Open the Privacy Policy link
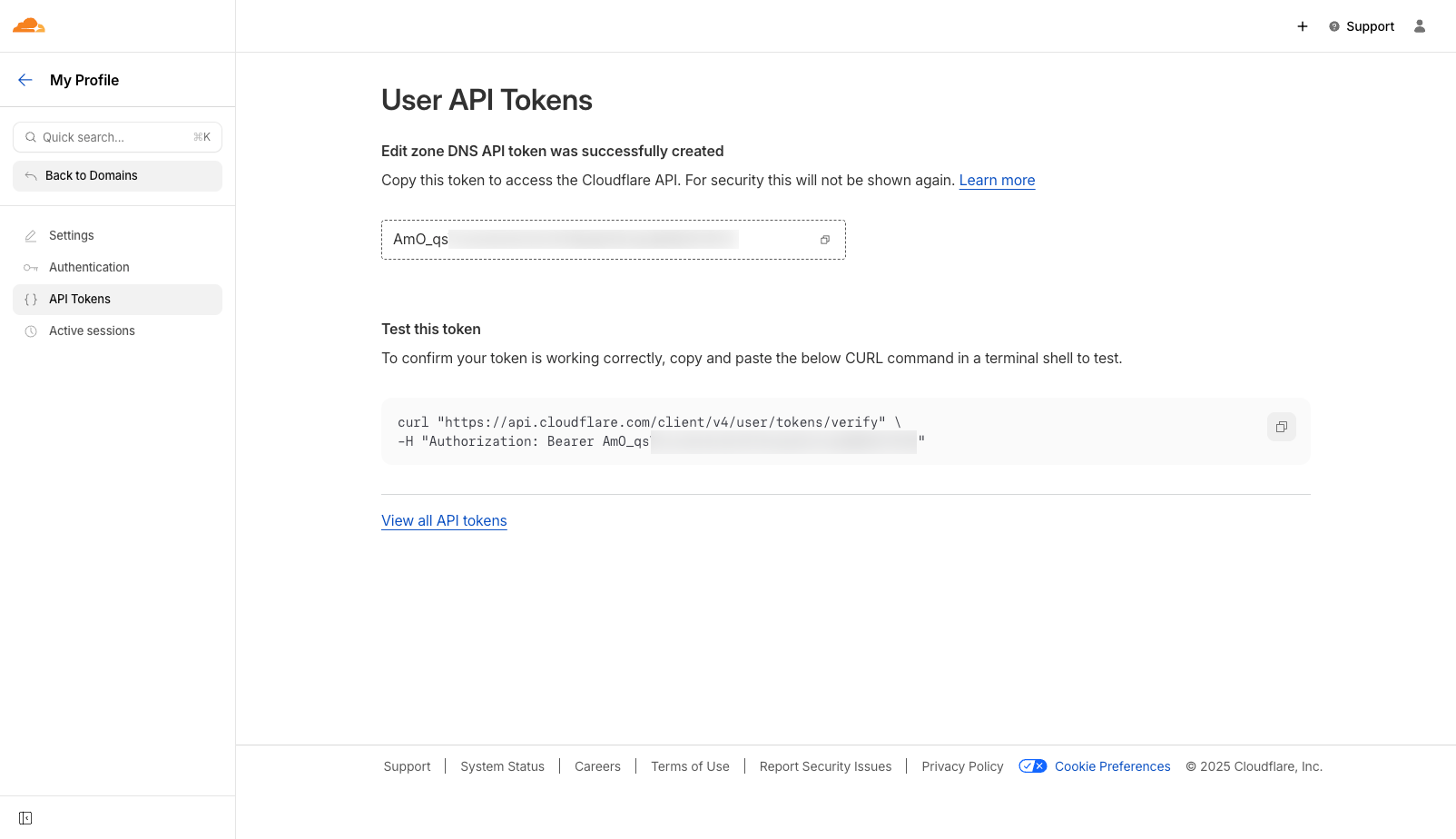The width and height of the screenshot is (1456, 839). click(x=962, y=766)
